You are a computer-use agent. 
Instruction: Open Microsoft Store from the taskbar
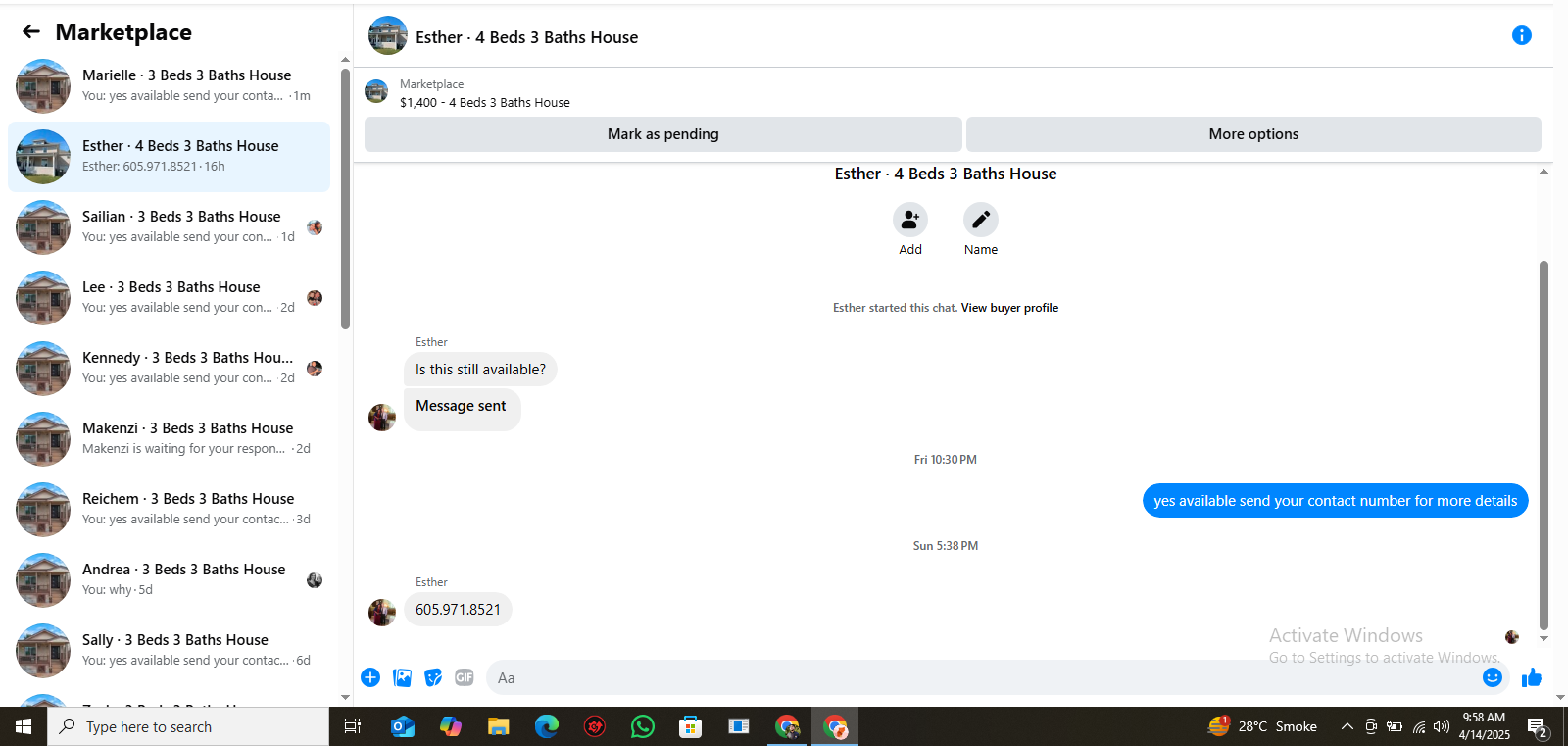691,726
